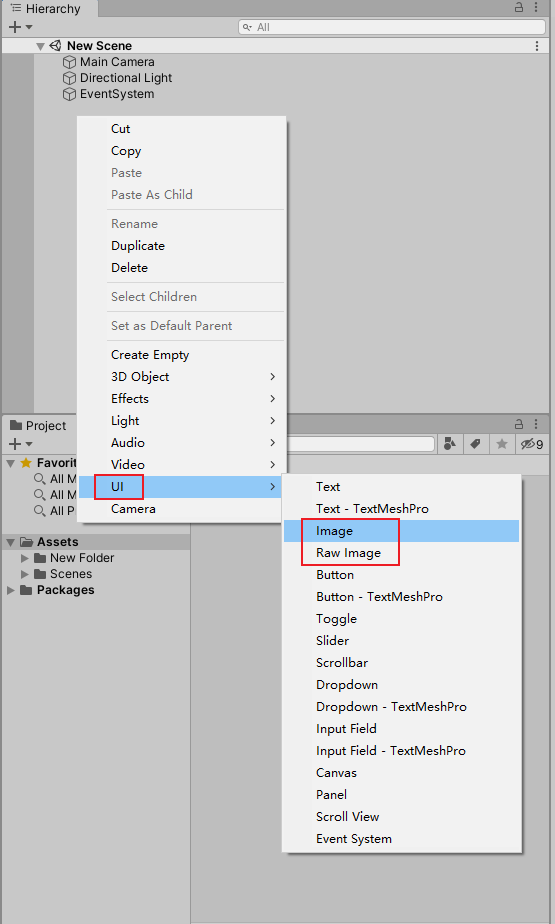Create a UI Image element
The height and width of the screenshot is (924, 555).
click(x=401, y=531)
